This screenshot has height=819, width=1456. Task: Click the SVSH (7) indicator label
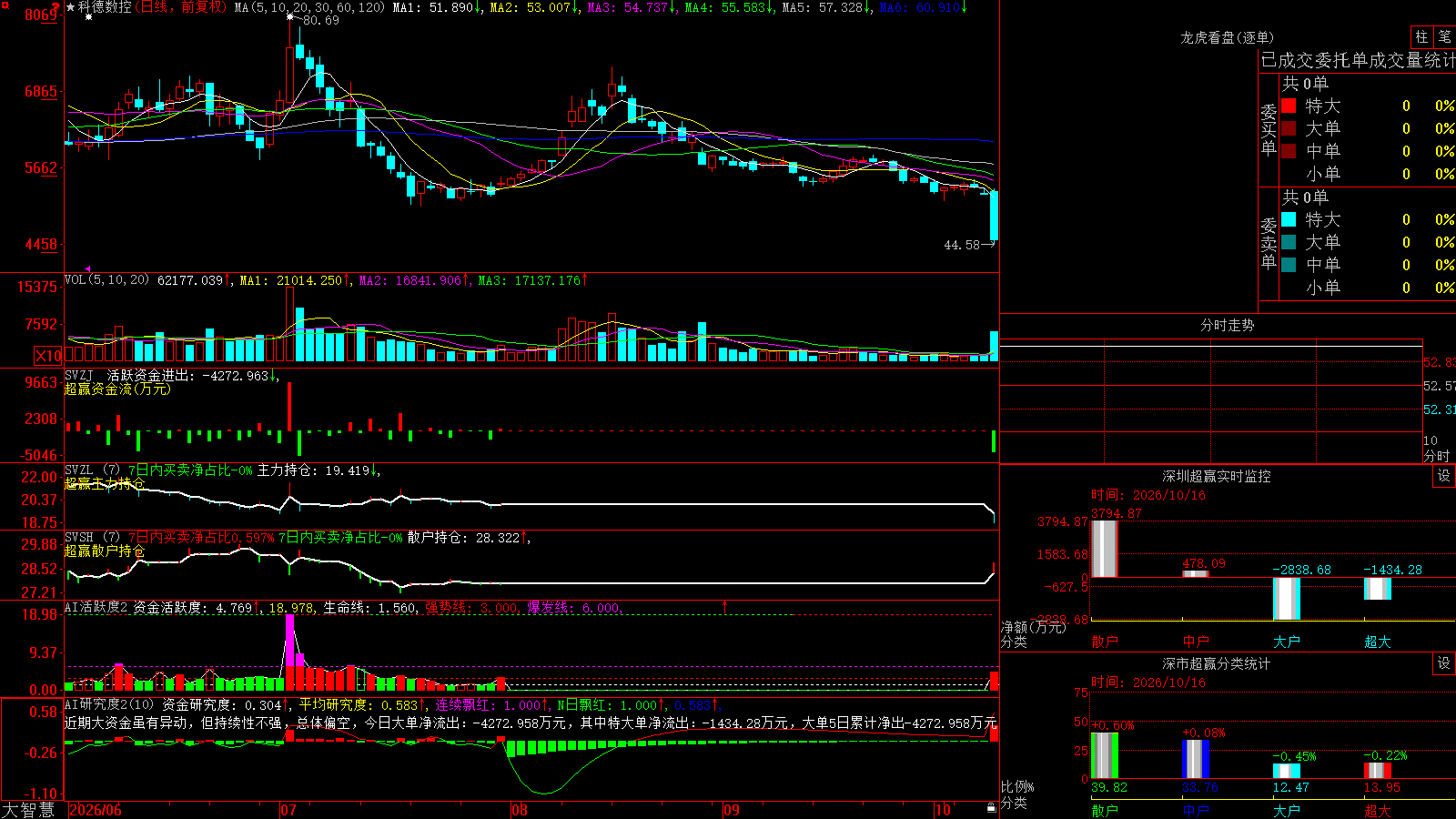[x=93, y=538]
